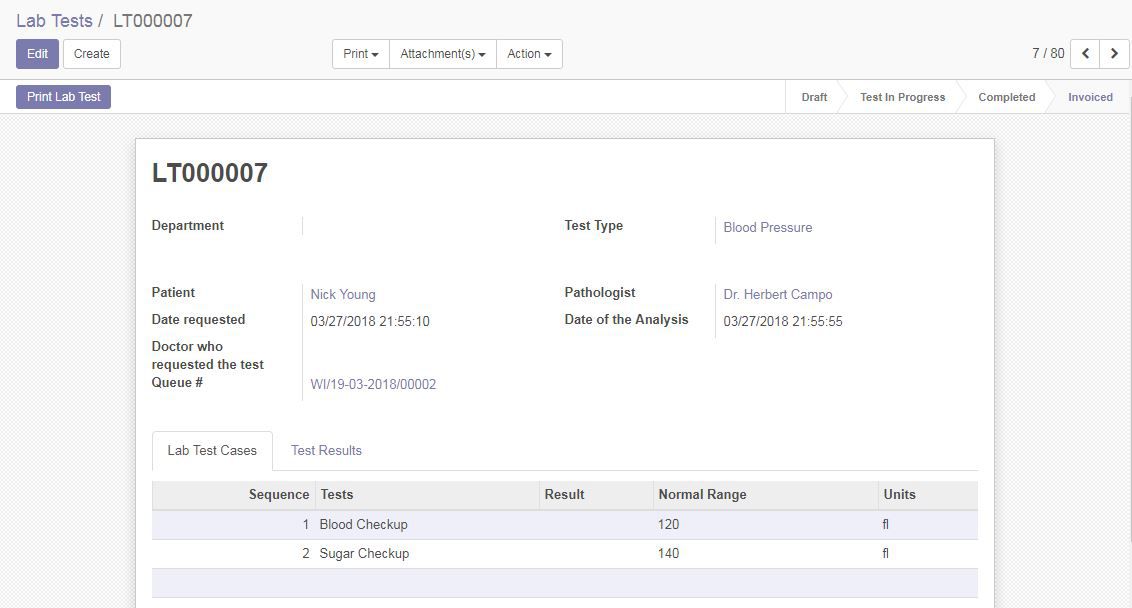Image resolution: width=1132 pixels, height=608 pixels.
Task: Go to the previous record arrow
Action: point(1084,53)
